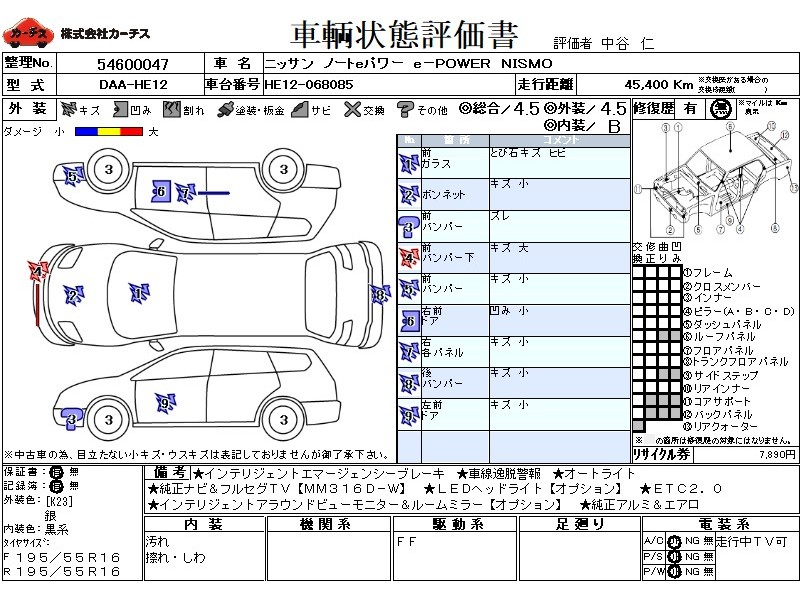Click the ①フレーム repair list item
The width and height of the screenshot is (800, 600).
[708, 273]
